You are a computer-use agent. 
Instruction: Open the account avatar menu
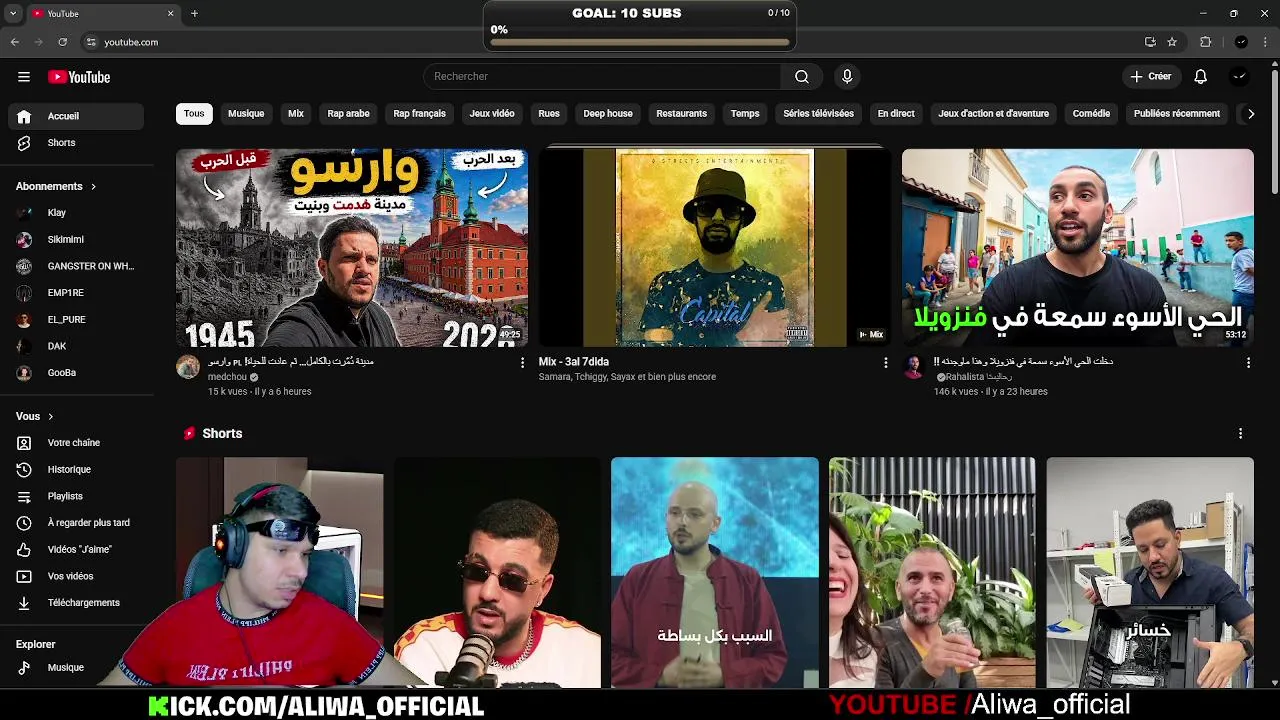click(x=1240, y=77)
